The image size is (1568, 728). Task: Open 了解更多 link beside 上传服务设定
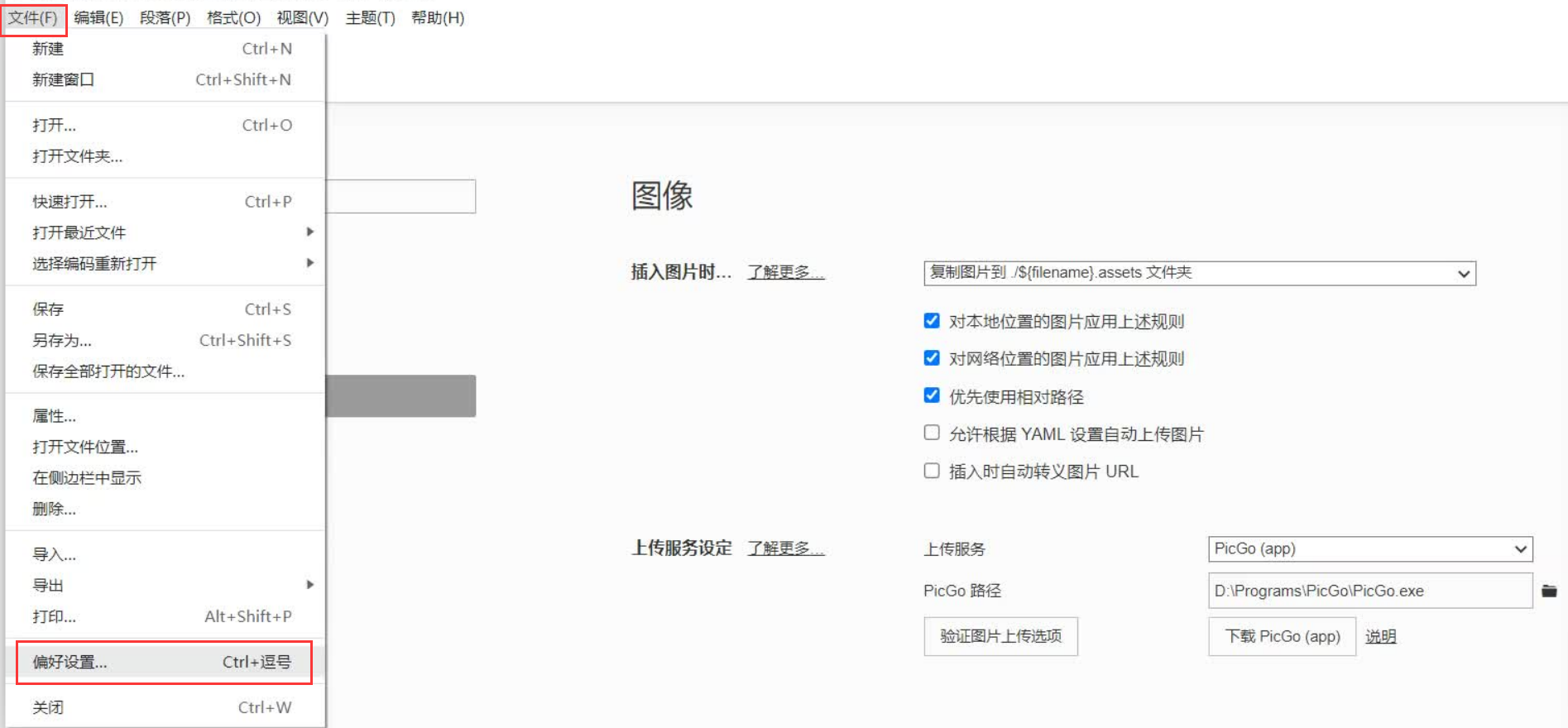786,548
